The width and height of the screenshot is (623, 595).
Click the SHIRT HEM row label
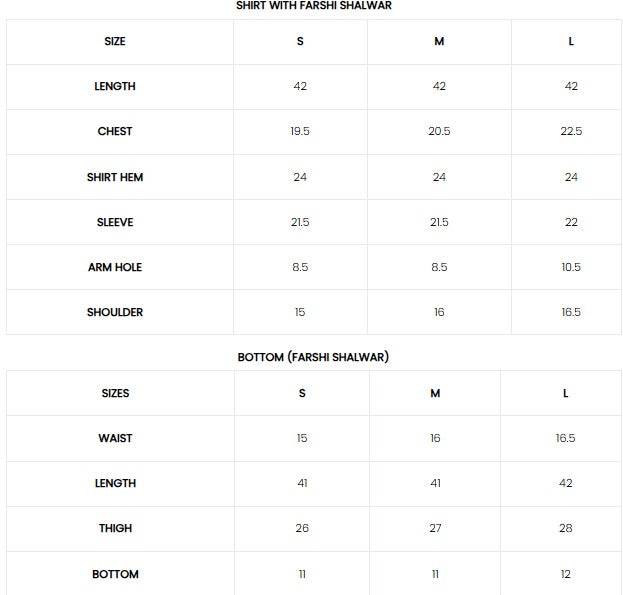[115, 177]
